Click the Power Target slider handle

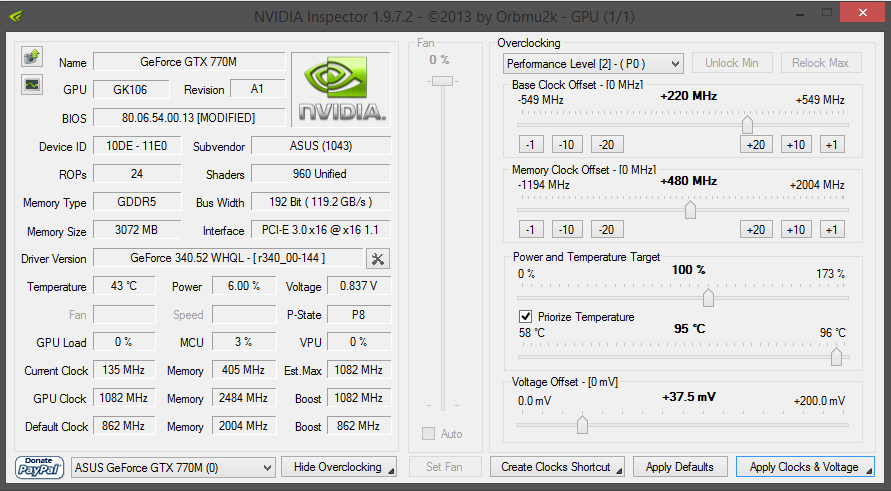(x=708, y=297)
